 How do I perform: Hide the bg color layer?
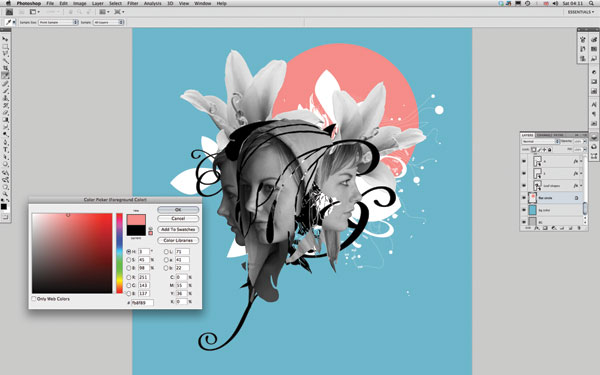524,210
